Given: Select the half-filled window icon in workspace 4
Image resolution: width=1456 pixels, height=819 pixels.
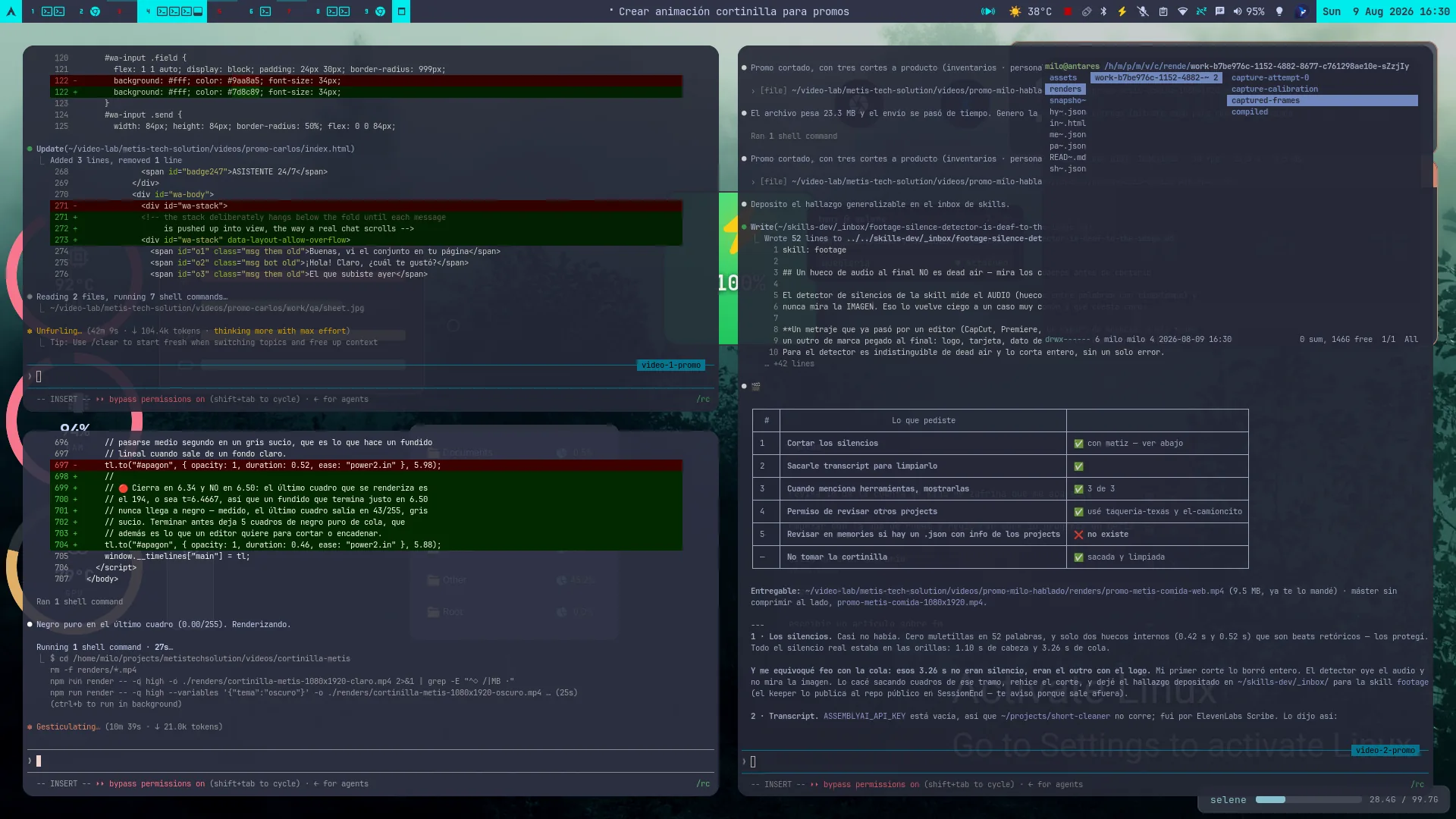Looking at the screenshot, I should 198,11.
